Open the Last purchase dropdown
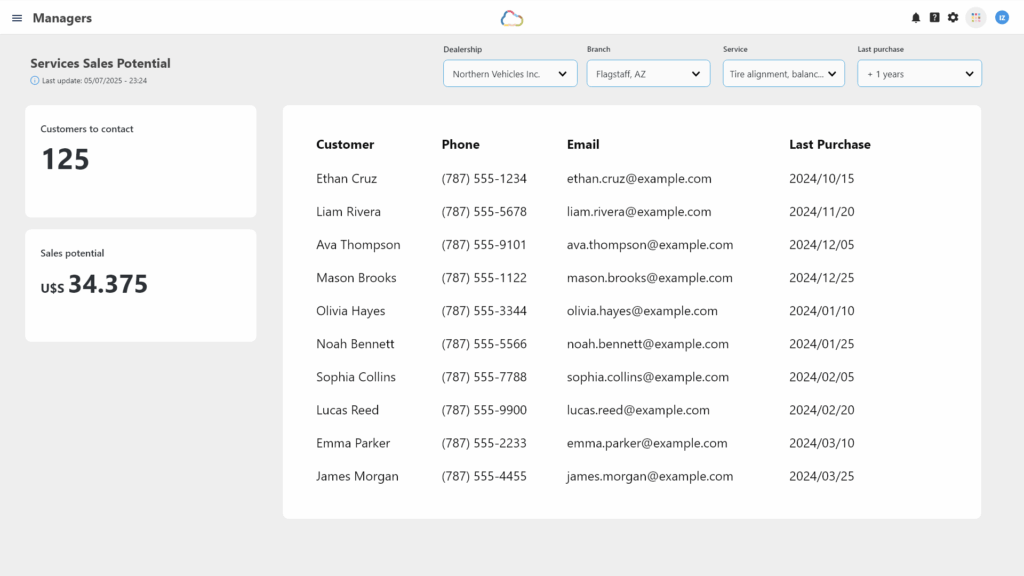Screen dimensions: 1024x576 pos(920,74)
